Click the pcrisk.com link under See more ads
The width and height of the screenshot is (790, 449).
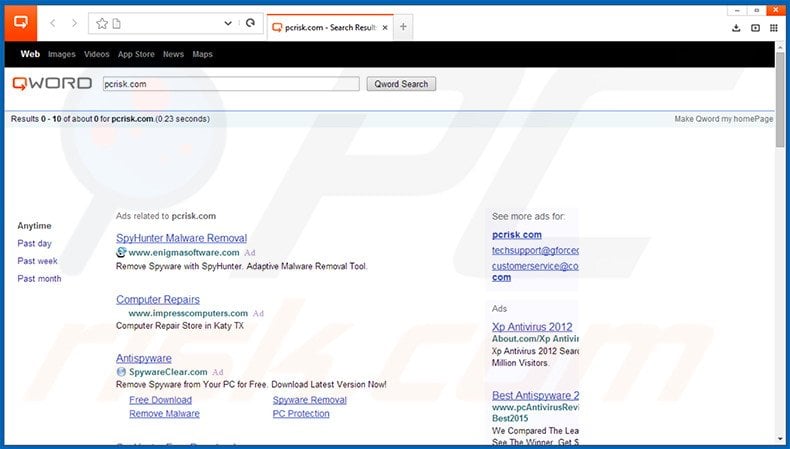click(517, 235)
